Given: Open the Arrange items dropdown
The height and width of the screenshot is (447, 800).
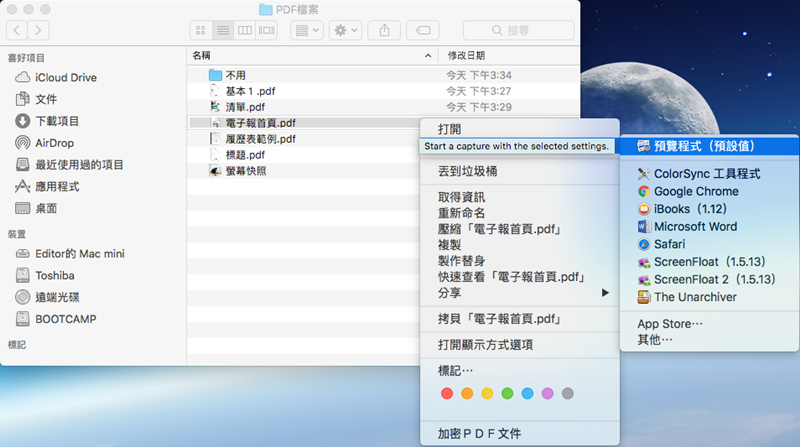Looking at the screenshot, I should (305, 31).
